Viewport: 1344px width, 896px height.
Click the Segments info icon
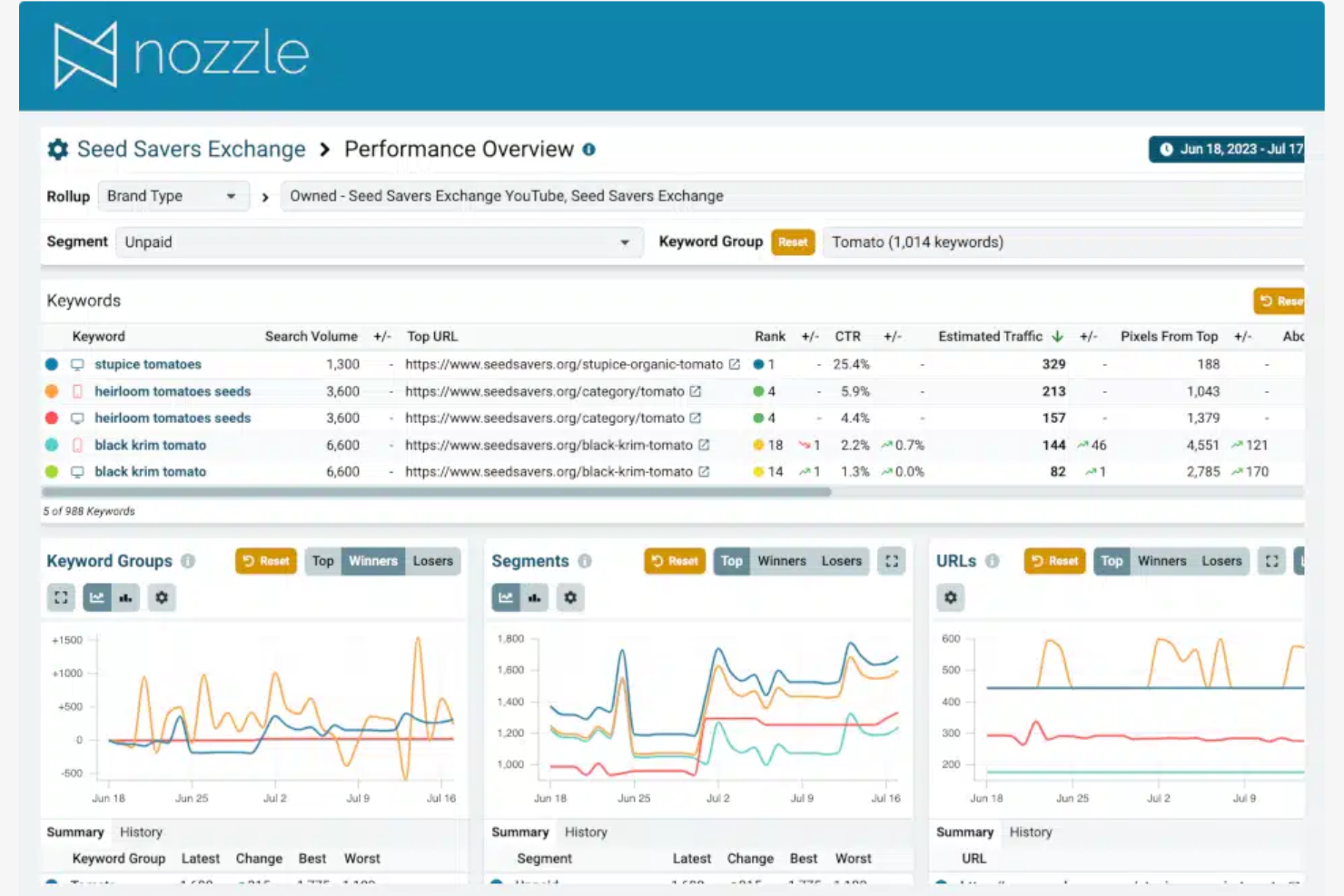tap(585, 561)
